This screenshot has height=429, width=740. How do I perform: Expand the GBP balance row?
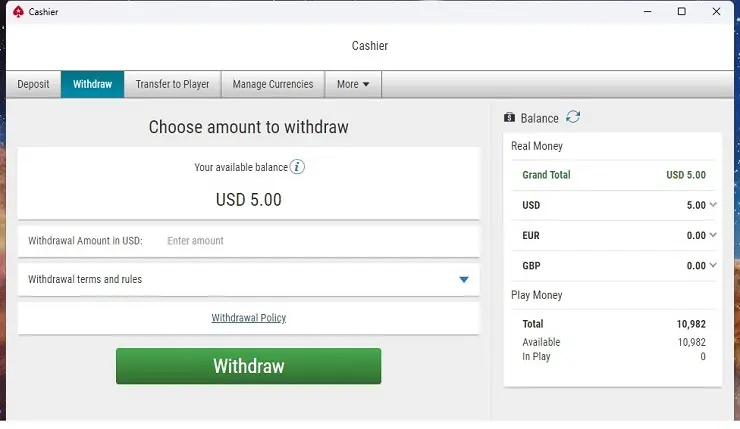point(713,266)
